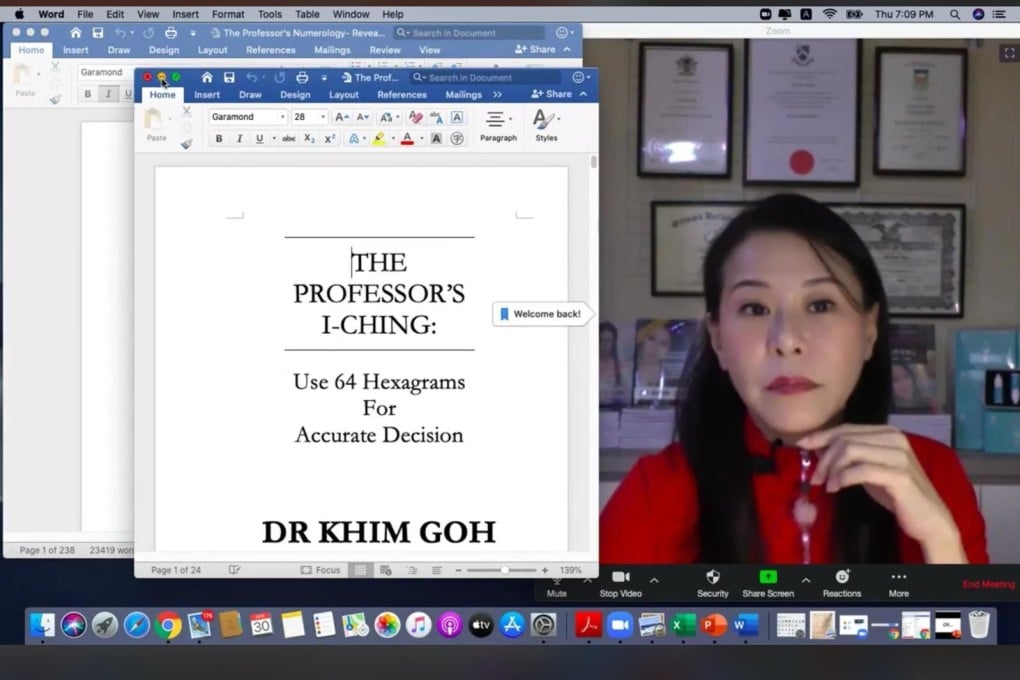Toggle bold formatting in the ribbon

pos(218,137)
